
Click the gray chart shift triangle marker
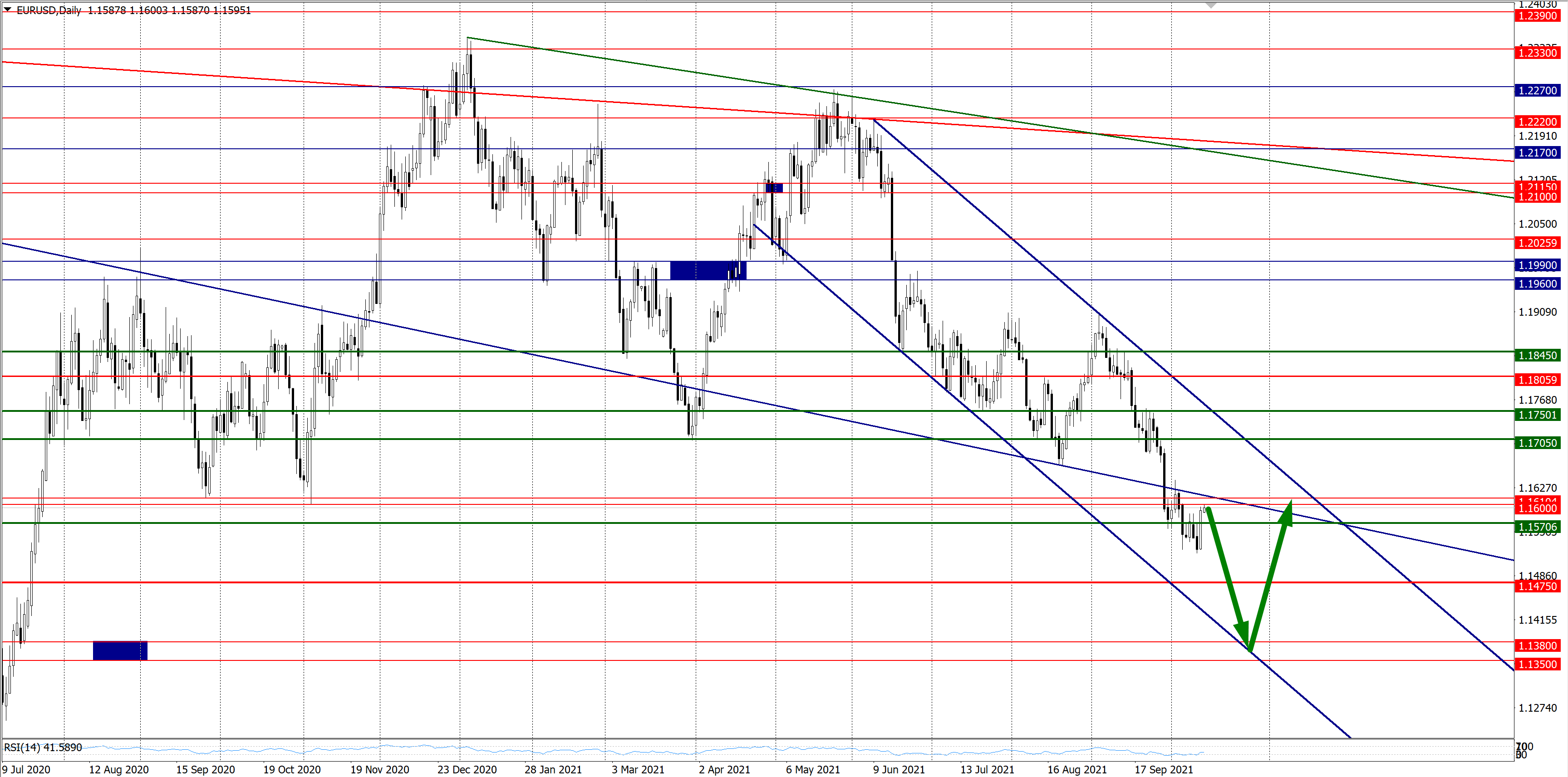(1211, 5)
